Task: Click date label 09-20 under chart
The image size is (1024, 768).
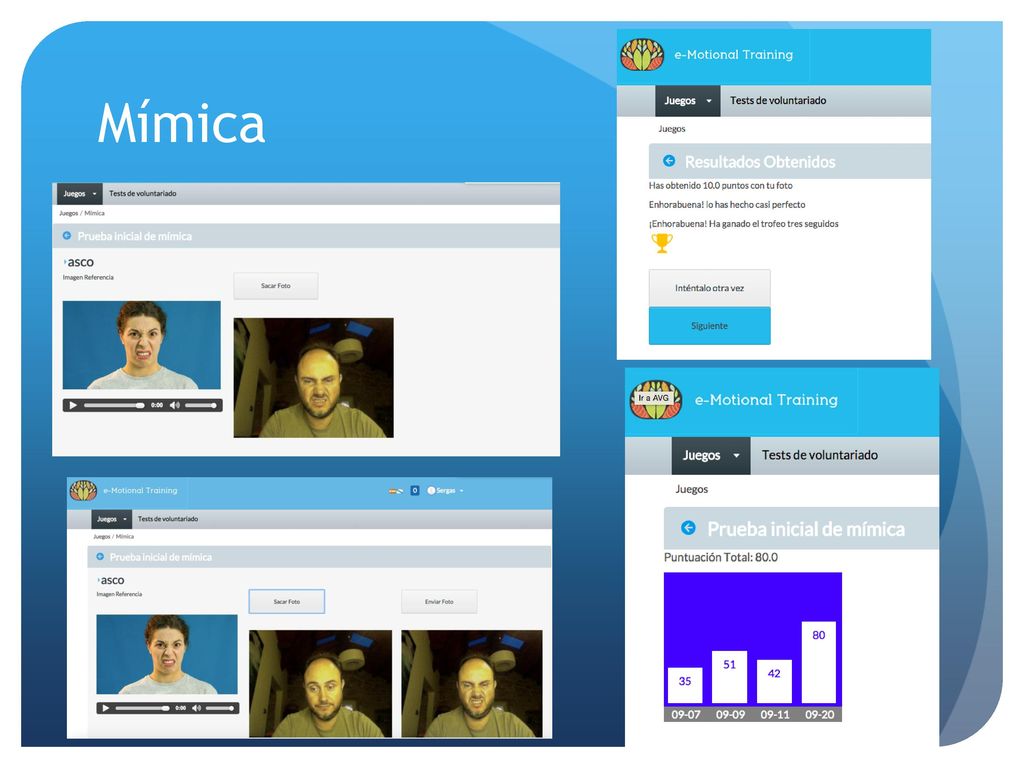Action: [x=820, y=714]
